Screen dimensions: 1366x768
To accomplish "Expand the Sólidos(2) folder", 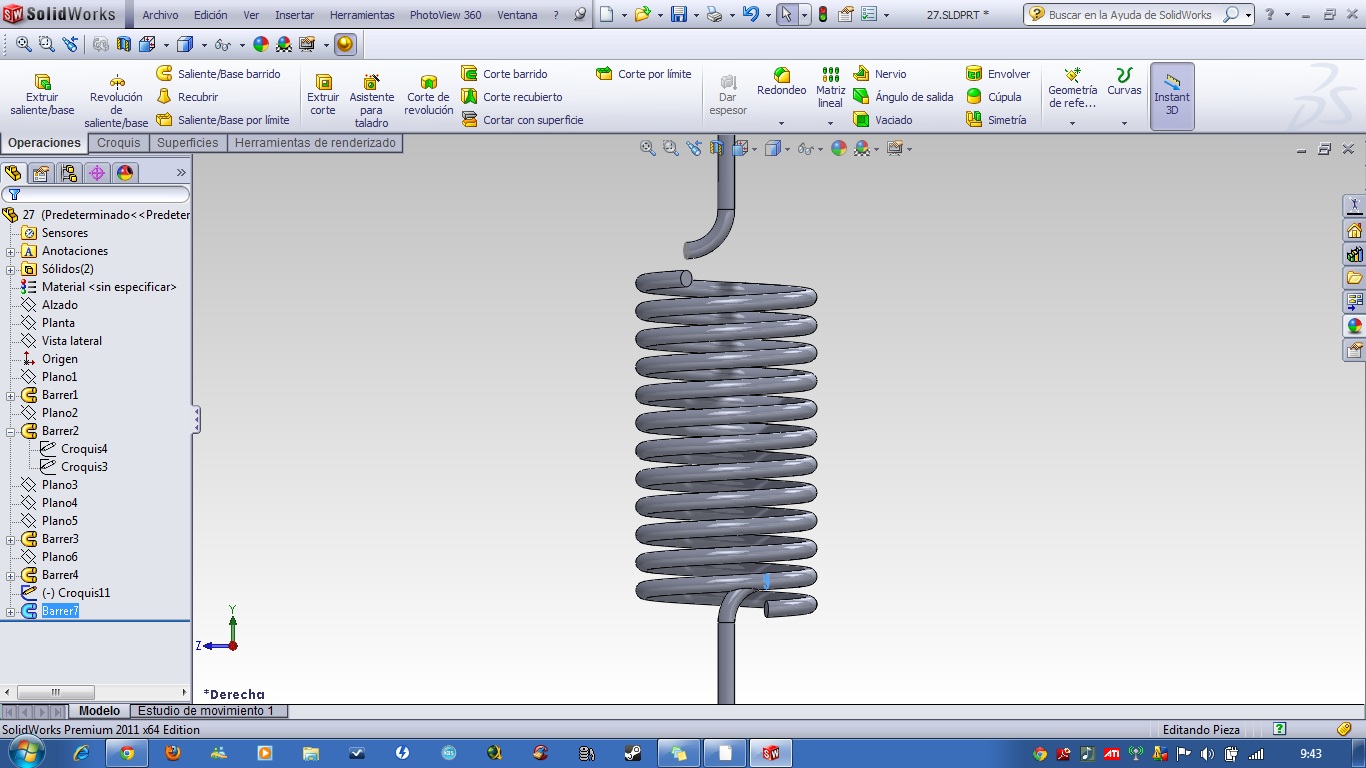I will pyautogui.click(x=11, y=269).
